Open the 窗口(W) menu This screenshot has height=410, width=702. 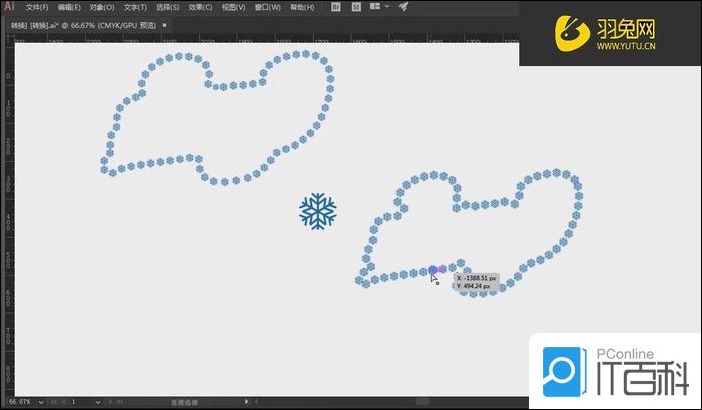pos(267,8)
